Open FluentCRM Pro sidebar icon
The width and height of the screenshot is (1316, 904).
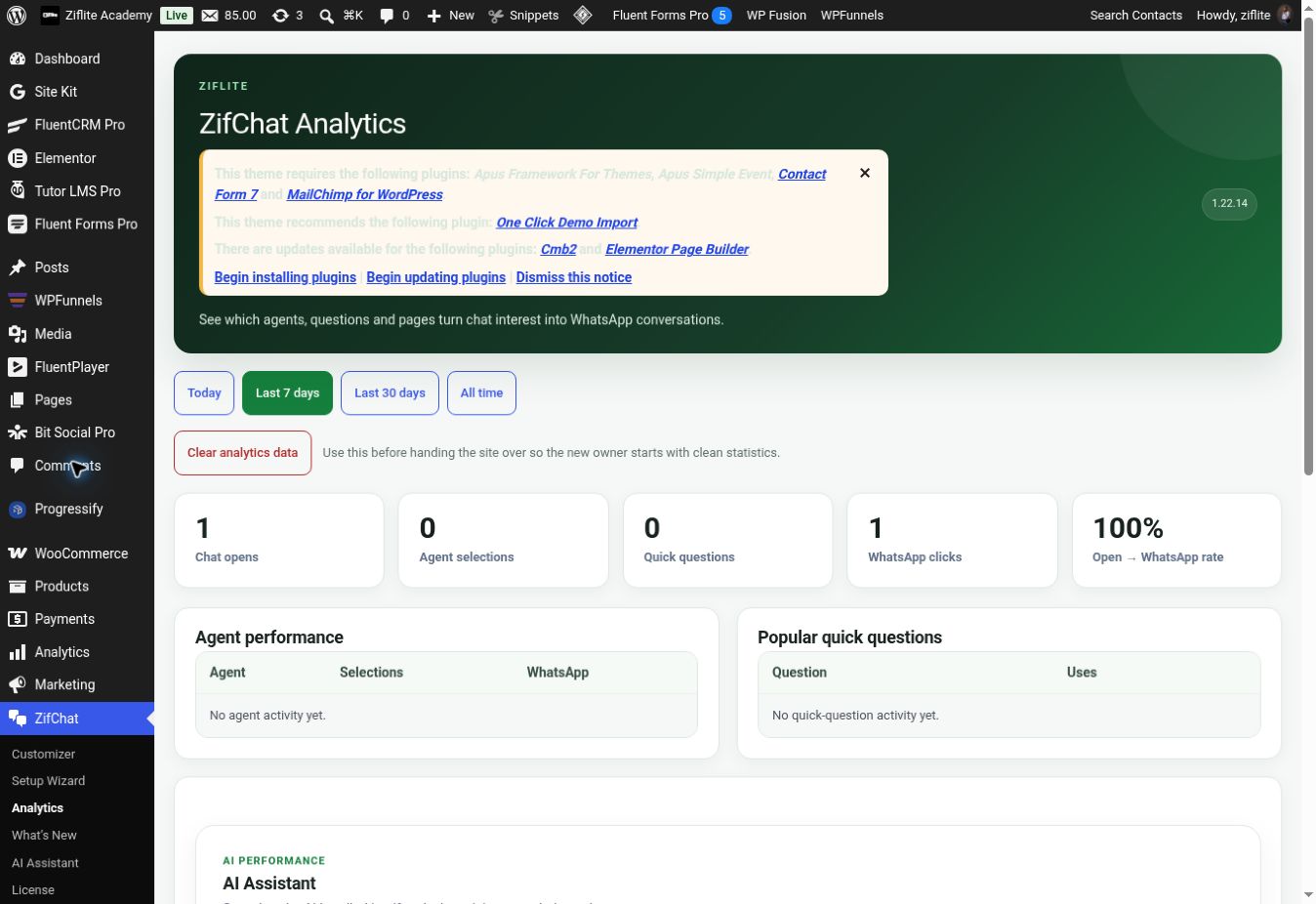click(17, 125)
